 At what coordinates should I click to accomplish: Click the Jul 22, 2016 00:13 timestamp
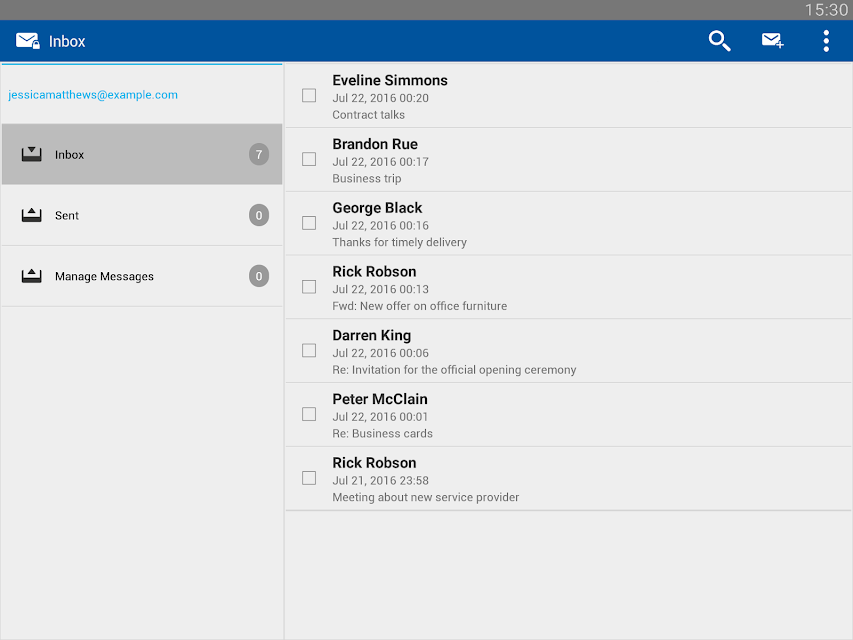coord(380,289)
